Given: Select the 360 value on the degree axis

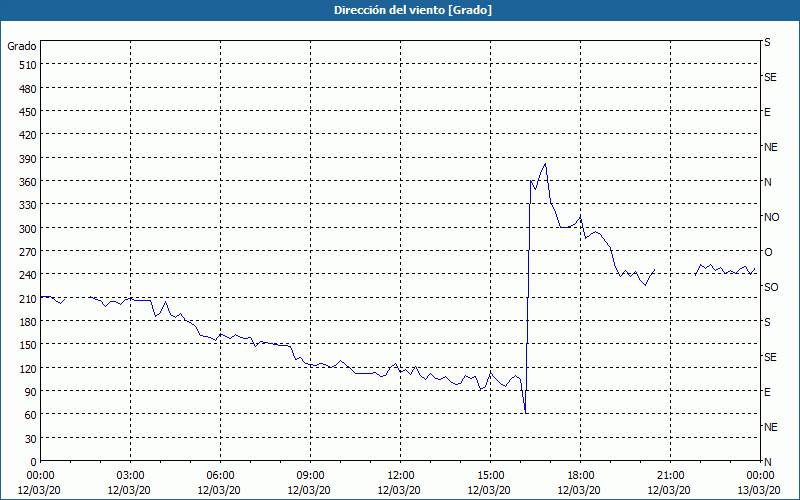Looking at the screenshot, I should [28, 182].
